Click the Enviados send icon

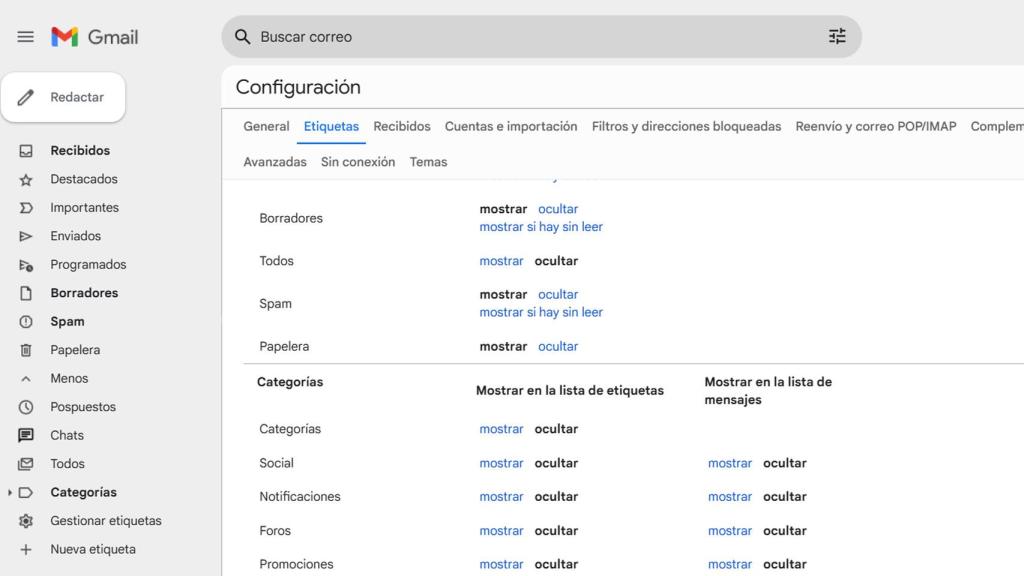(25, 236)
